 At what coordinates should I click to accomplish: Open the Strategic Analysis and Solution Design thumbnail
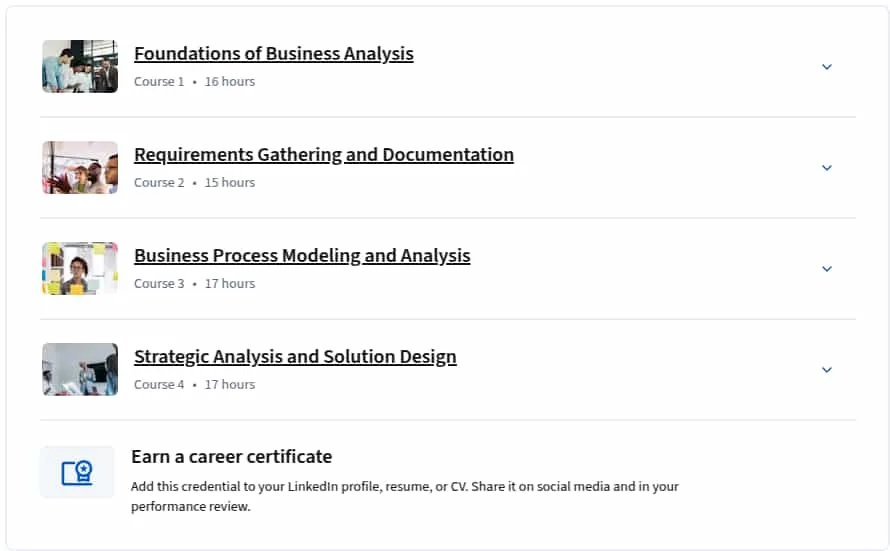[x=80, y=369]
